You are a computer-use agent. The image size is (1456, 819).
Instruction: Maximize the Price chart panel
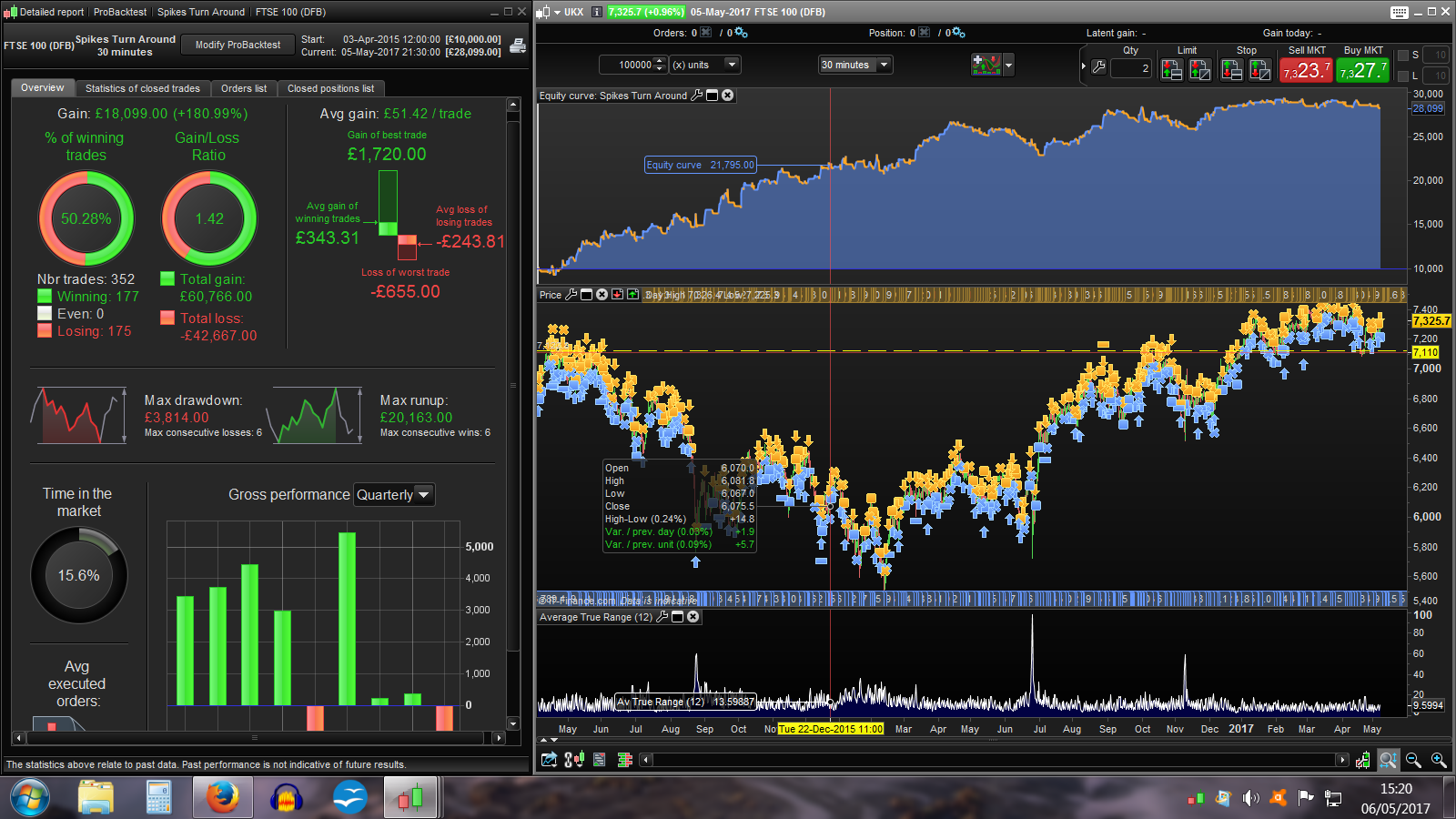[587, 294]
